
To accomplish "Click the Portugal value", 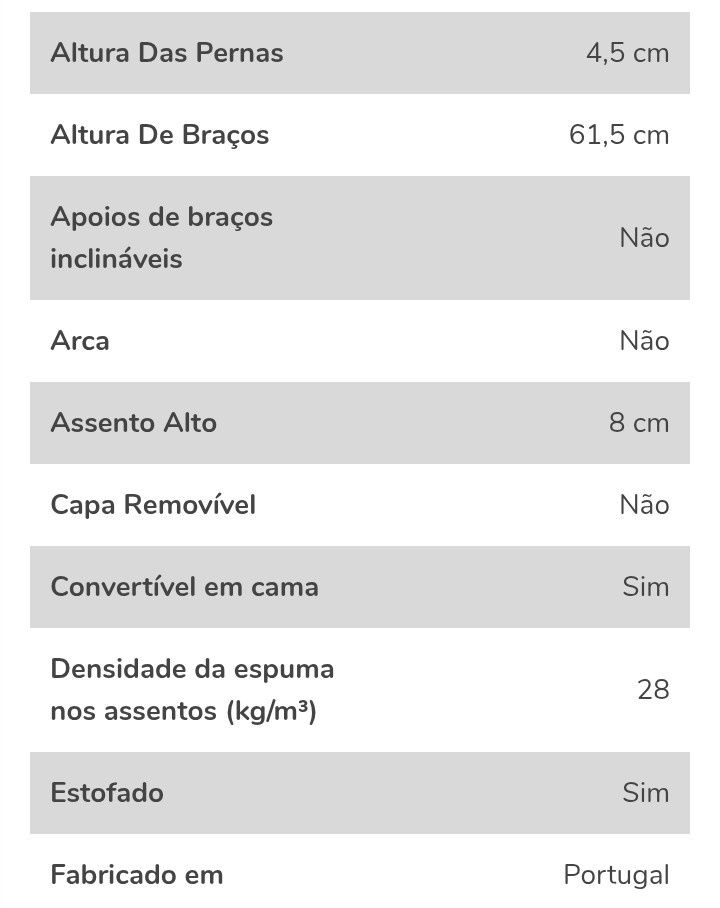I will (x=616, y=875).
